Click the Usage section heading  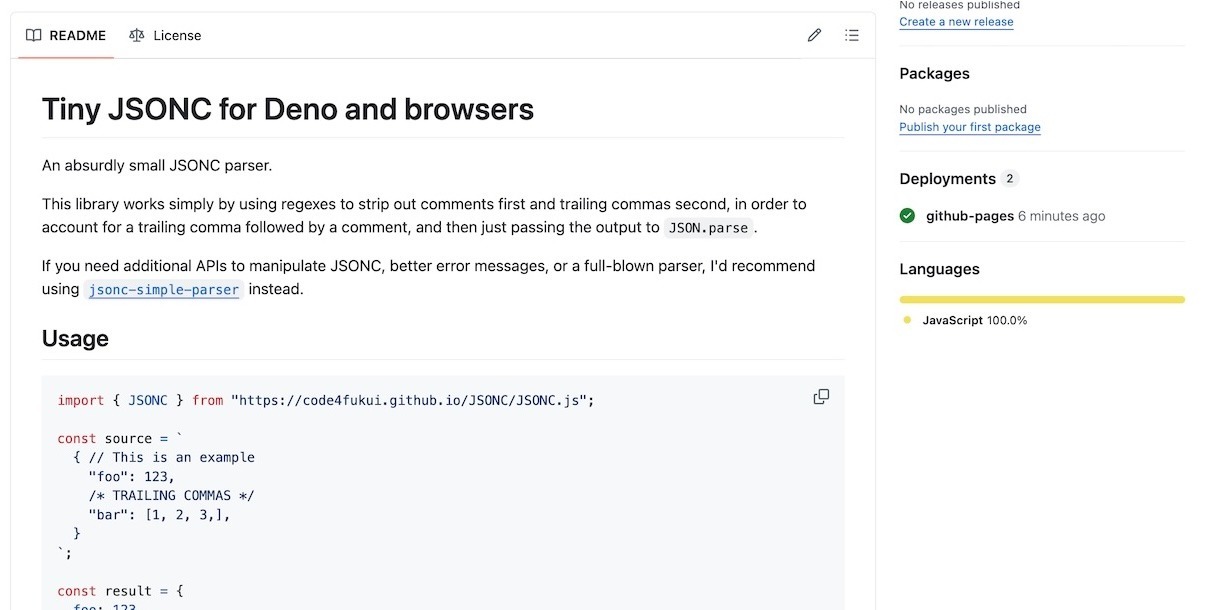click(x=75, y=339)
